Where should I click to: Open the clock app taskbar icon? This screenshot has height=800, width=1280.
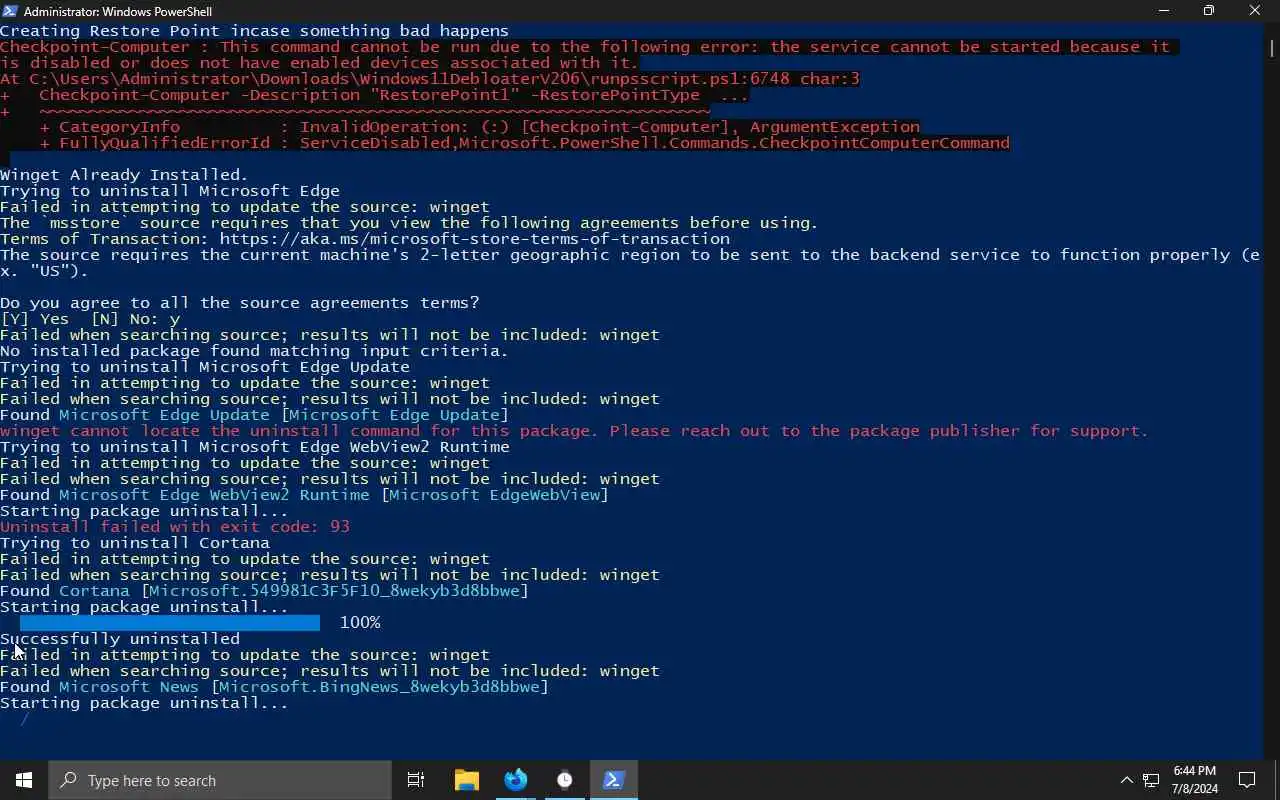[x=564, y=780]
